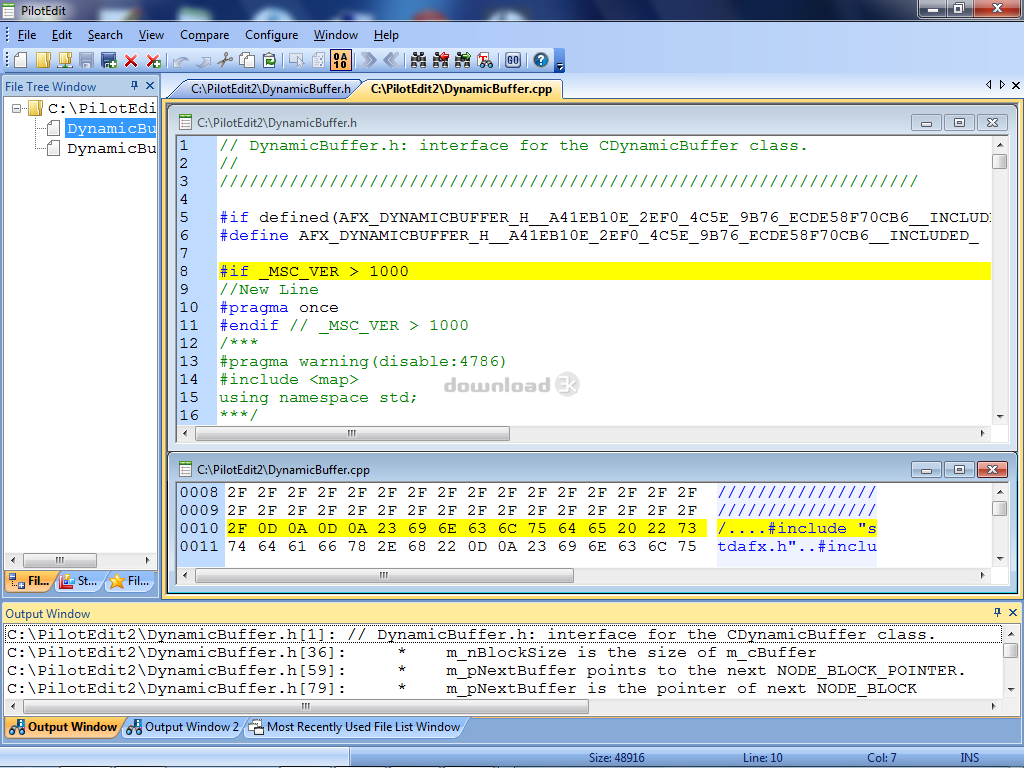Open the toolbar options dropdown arrow
The height and width of the screenshot is (768, 1024).
click(x=560, y=66)
